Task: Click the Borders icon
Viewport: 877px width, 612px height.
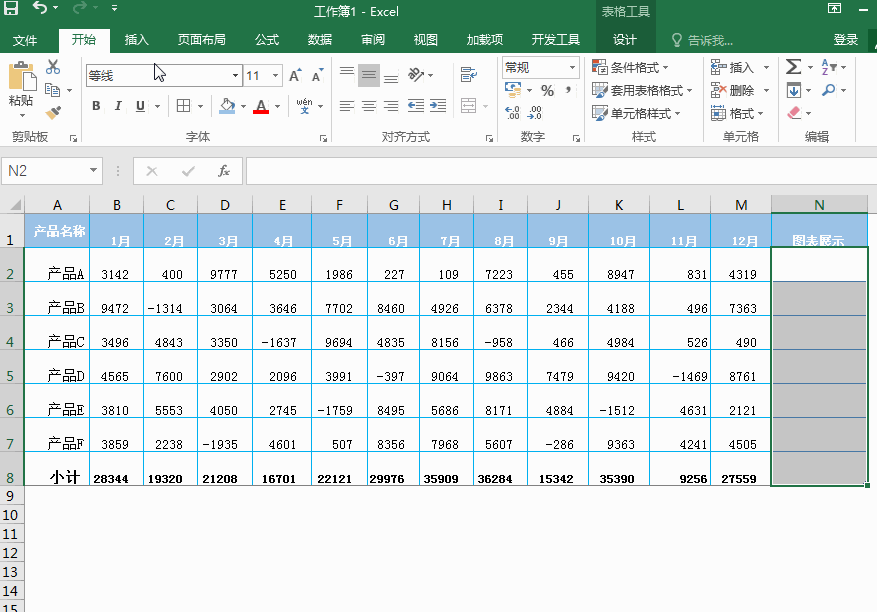Action: coord(183,106)
